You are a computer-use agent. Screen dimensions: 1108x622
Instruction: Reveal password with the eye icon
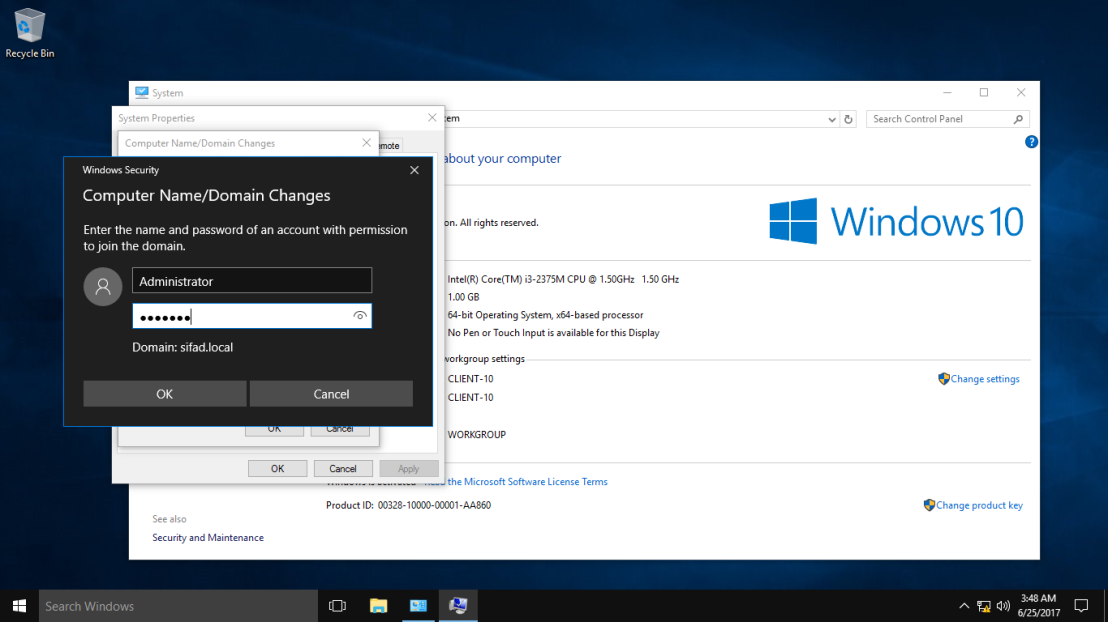tap(360, 316)
